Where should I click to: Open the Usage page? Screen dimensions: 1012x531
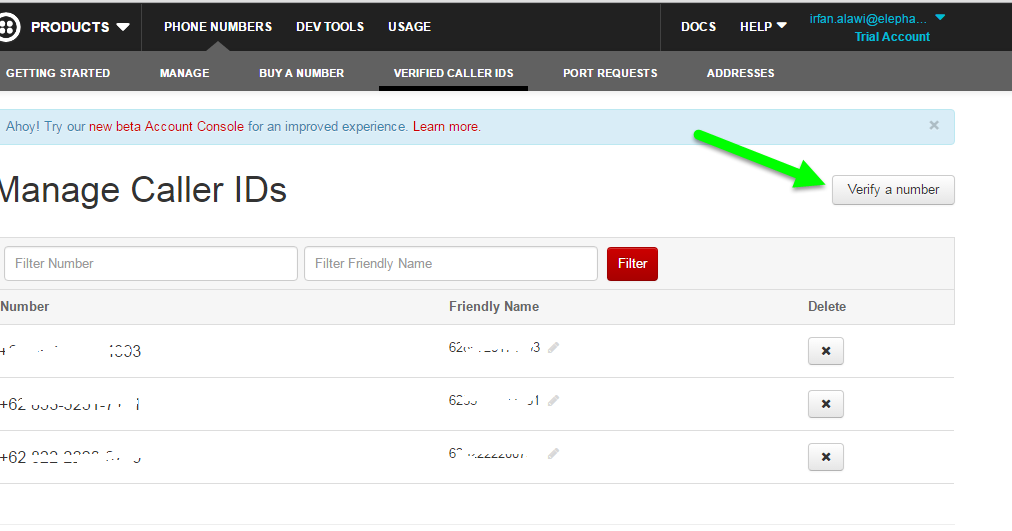(409, 26)
